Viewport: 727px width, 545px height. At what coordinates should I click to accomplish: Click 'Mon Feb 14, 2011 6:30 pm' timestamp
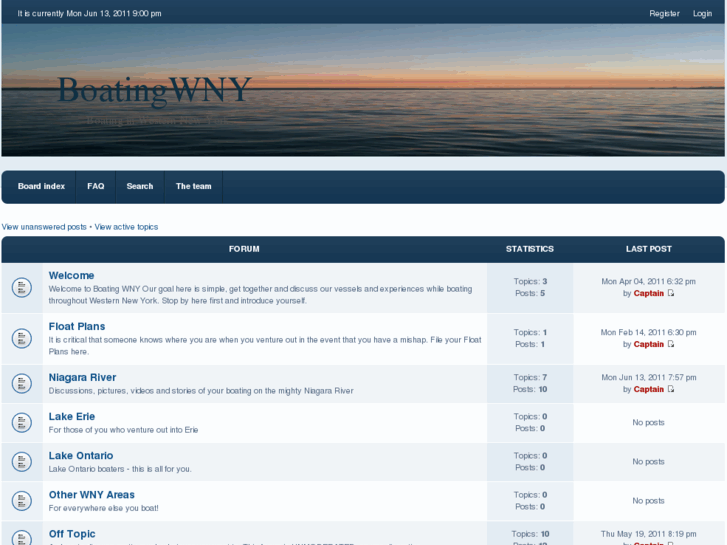point(649,333)
